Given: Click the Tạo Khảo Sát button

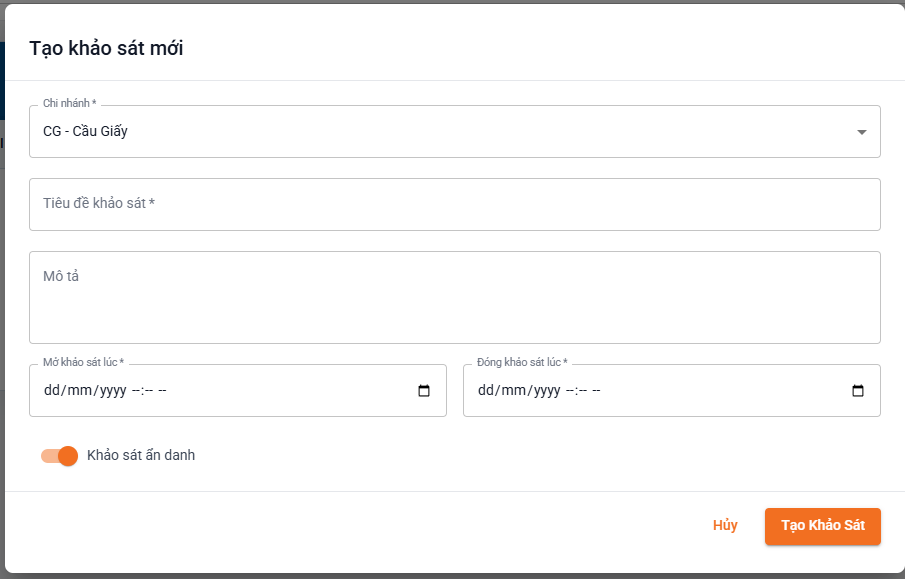Looking at the screenshot, I should click(822, 526).
